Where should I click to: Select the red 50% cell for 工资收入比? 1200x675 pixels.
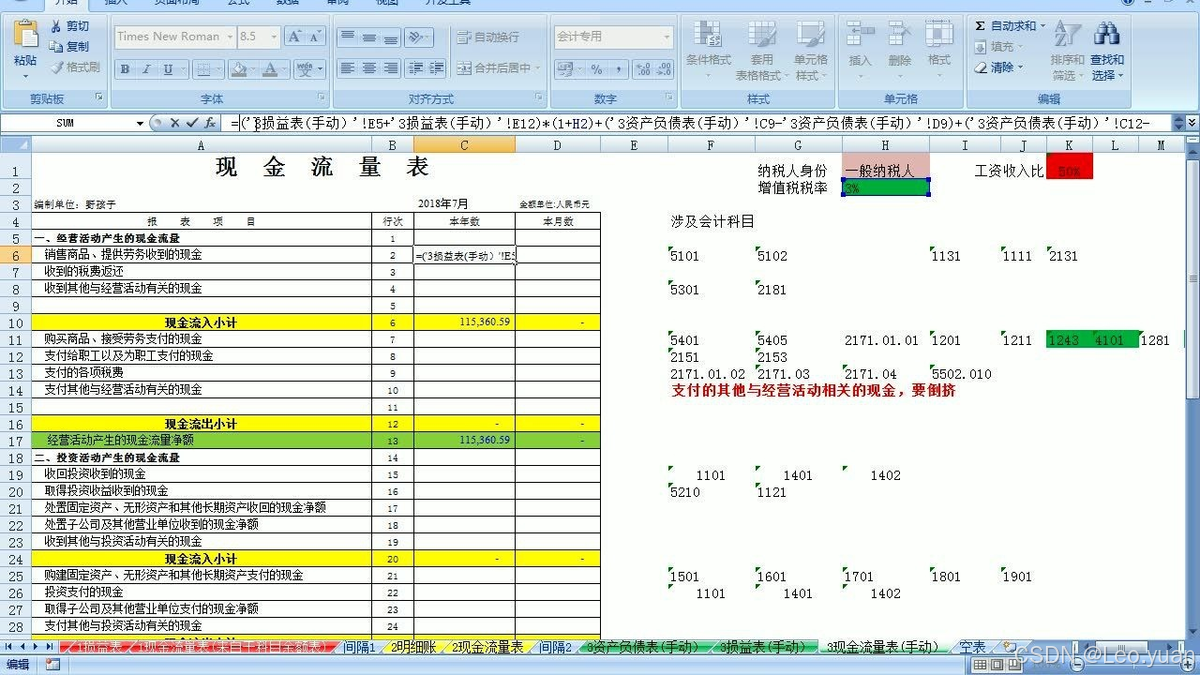pyautogui.click(x=1069, y=166)
